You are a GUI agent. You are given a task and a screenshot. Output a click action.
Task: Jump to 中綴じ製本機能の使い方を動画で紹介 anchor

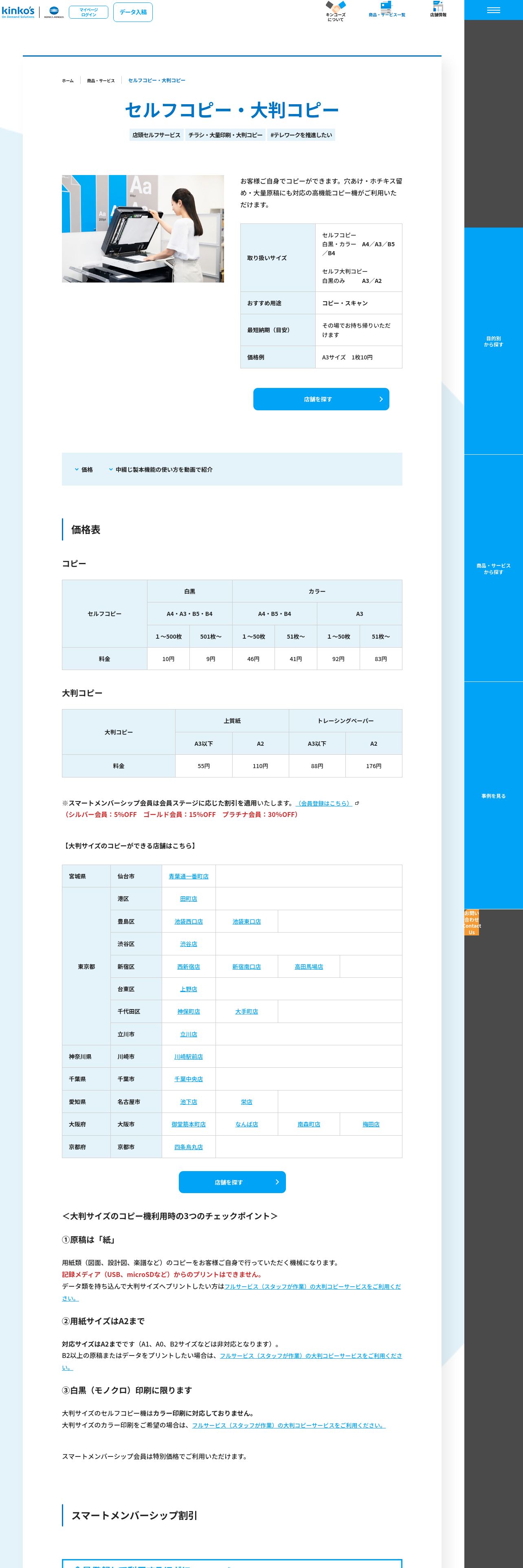(161, 470)
